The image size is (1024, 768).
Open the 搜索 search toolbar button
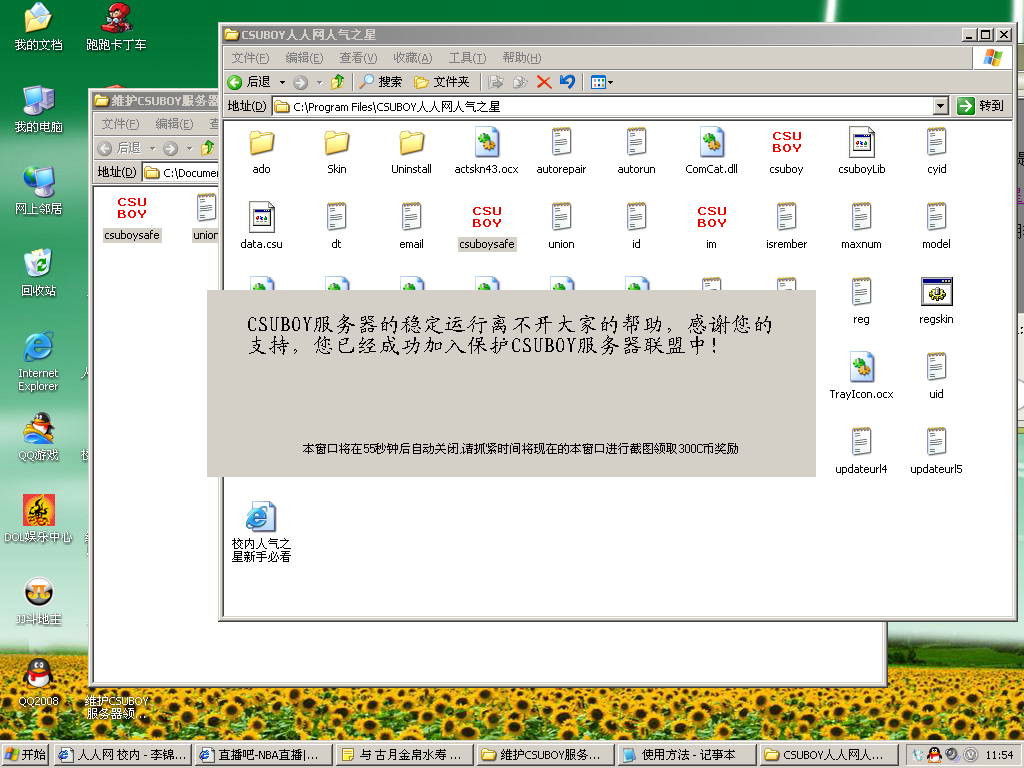tap(380, 82)
